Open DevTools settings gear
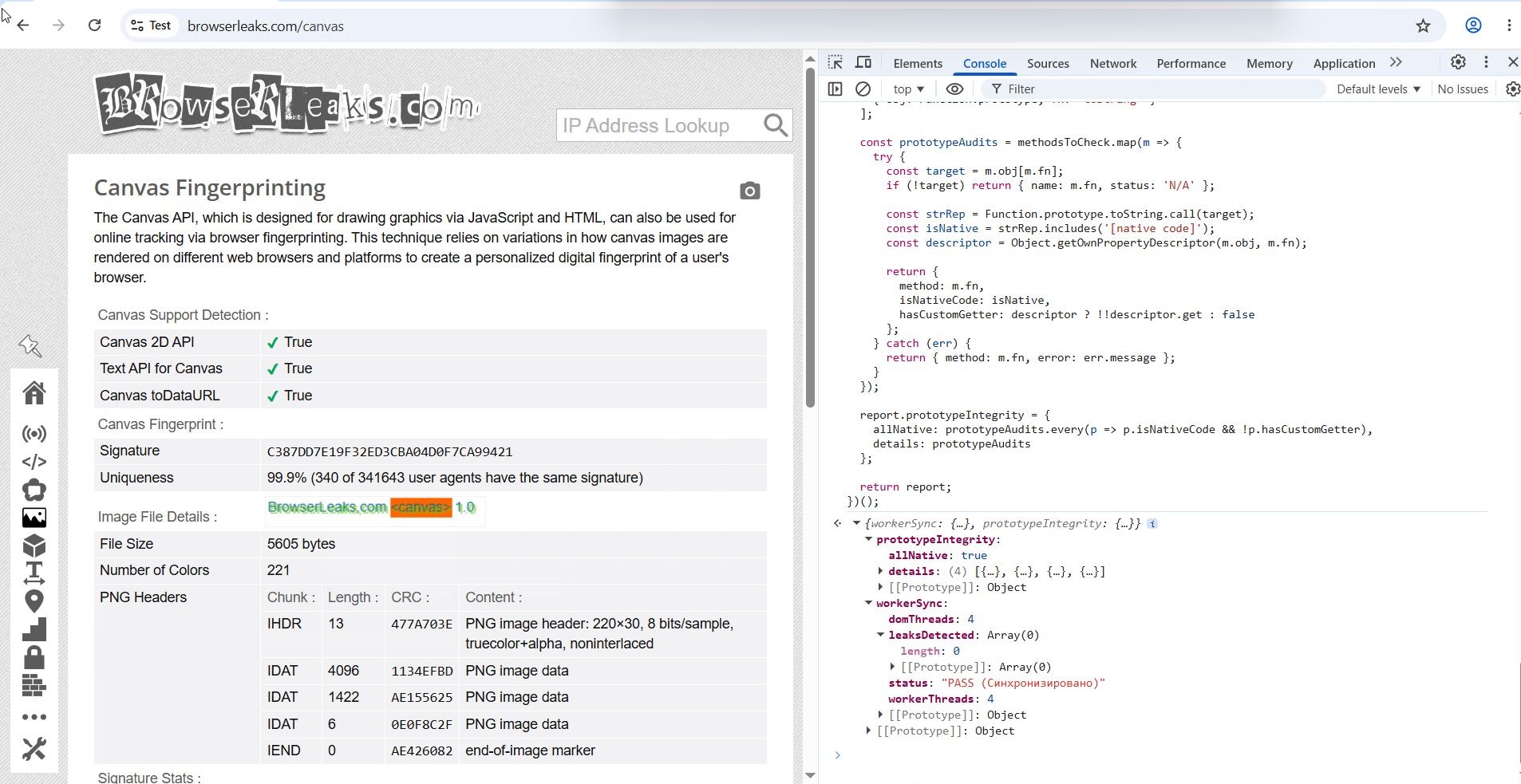The image size is (1521, 784). click(1458, 62)
